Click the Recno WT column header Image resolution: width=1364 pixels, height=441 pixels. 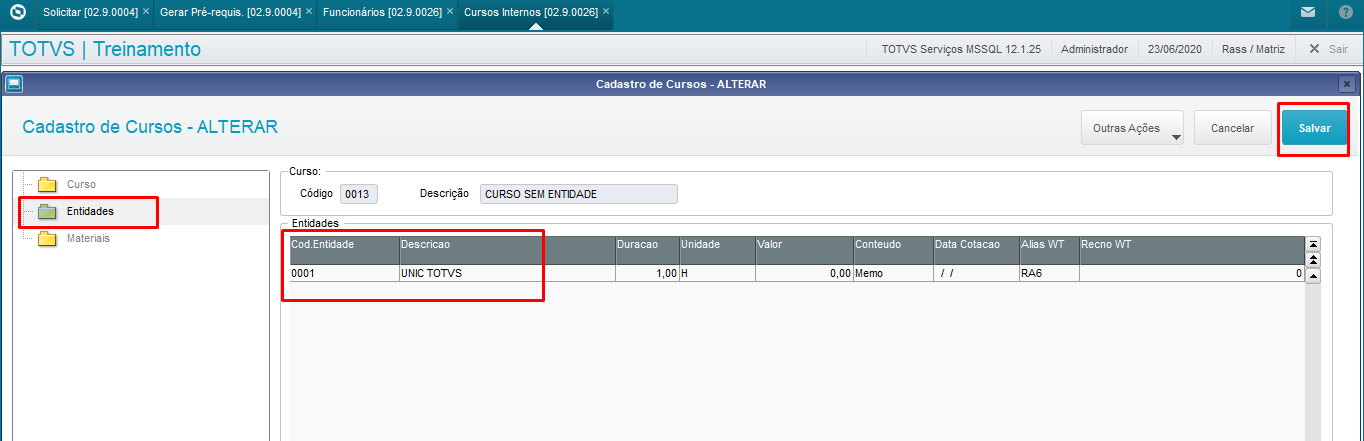pyautogui.click(x=1192, y=250)
